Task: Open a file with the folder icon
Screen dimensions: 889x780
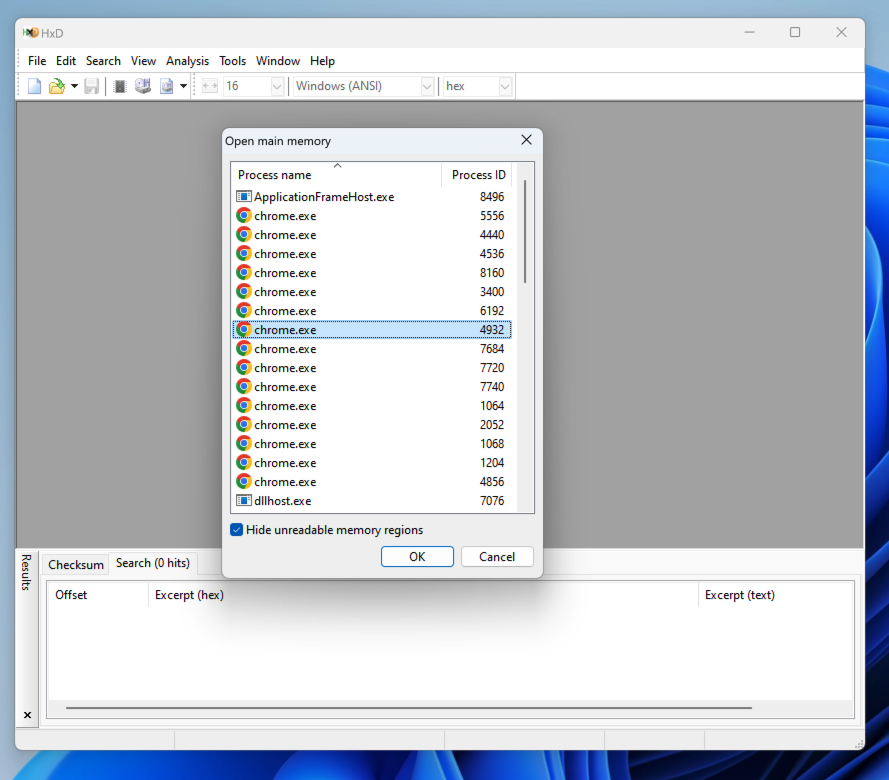Action: (57, 86)
